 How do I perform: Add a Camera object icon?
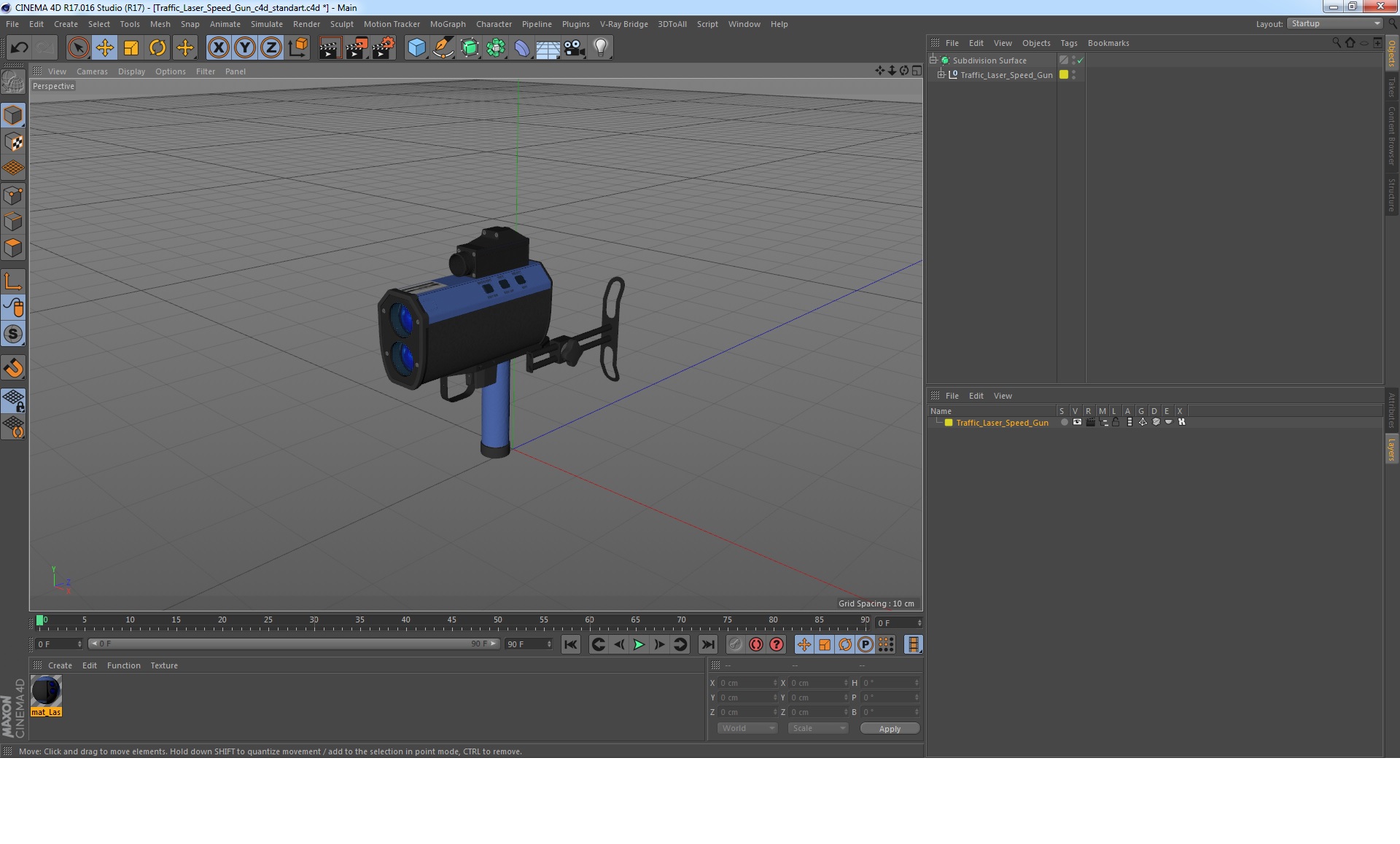click(574, 48)
